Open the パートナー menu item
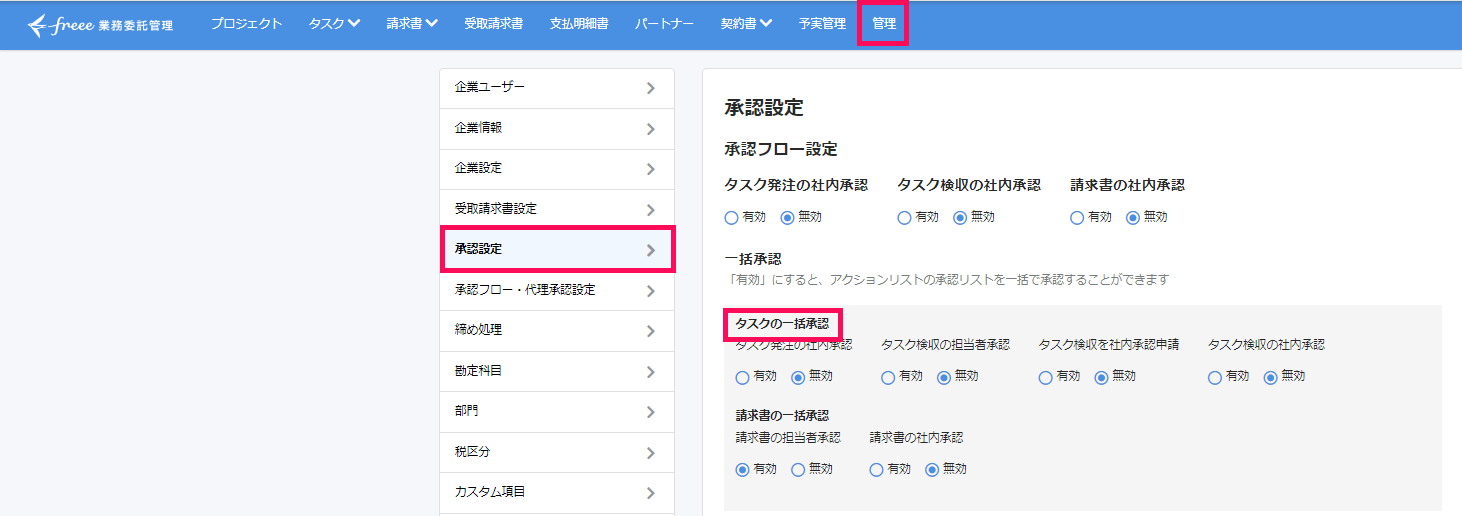The height and width of the screenshot is (516, 1462). point(664,24)
